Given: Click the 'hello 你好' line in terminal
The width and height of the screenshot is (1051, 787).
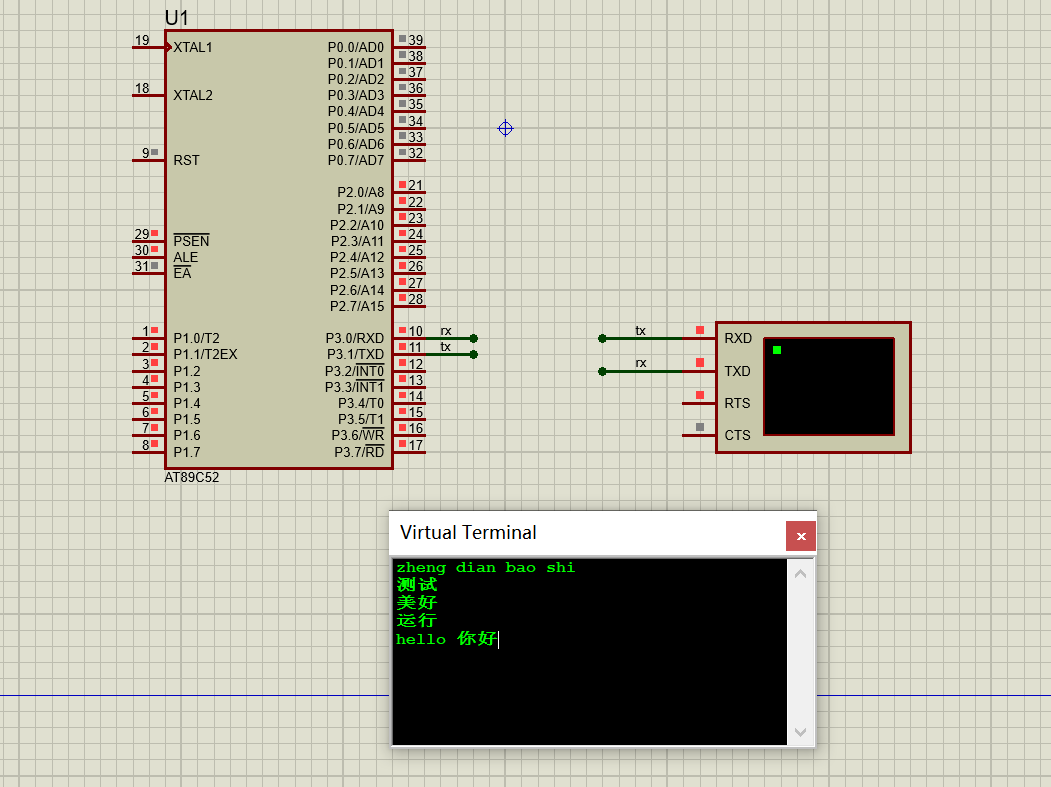Looking at the screenshot, I should (x=446, y=639).
